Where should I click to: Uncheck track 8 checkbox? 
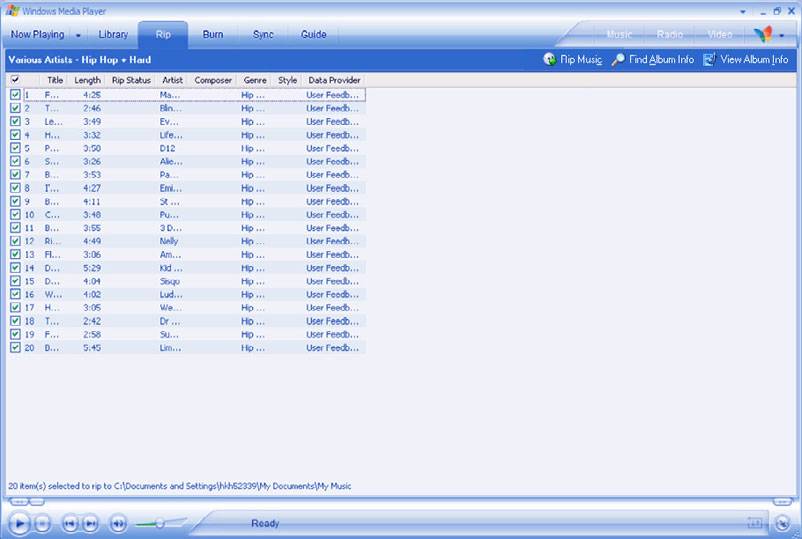15,188
